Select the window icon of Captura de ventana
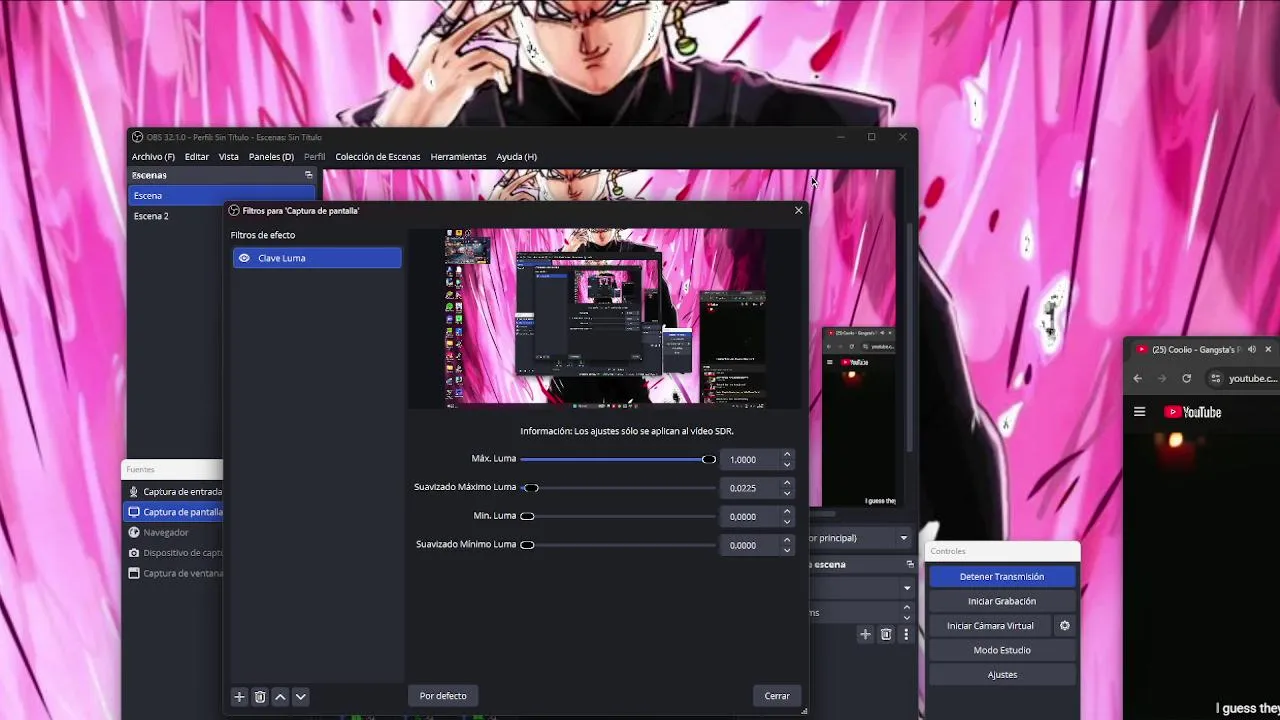Viewport: 1280px width, 720px height. tap(134, 574)
